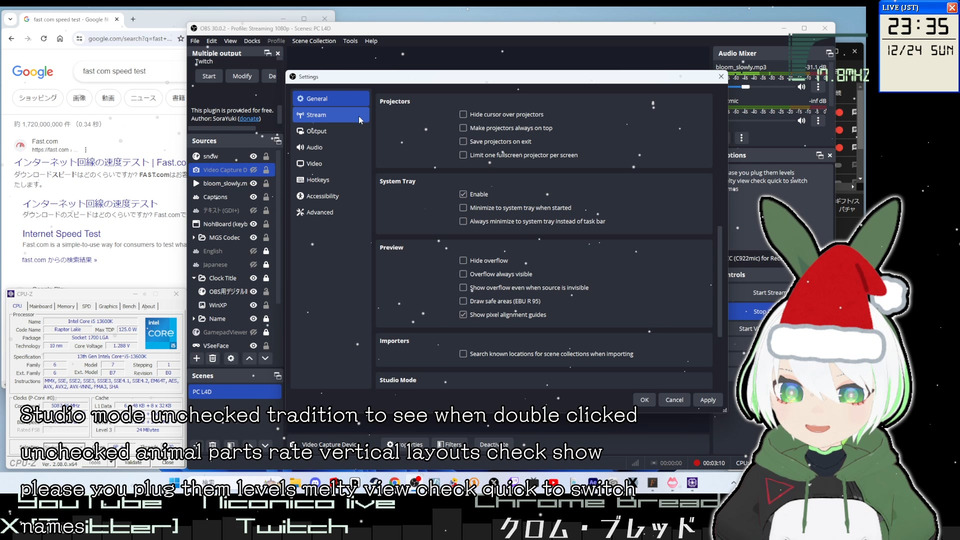Image resolution: width=960 pixels, height=540 pixels.
Task: Check Search known locations for scene collections
Action: (463, 354)
